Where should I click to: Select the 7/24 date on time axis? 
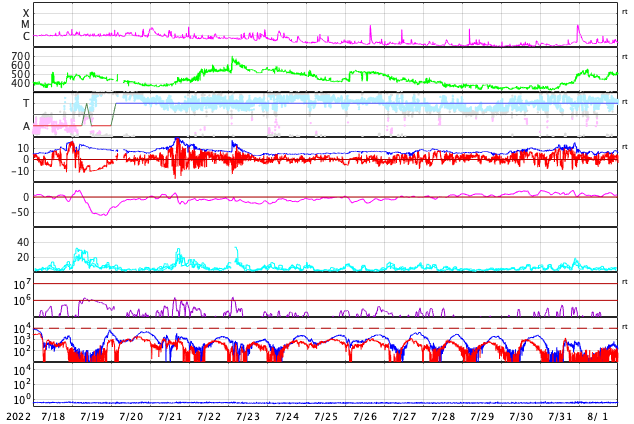tap(287, 416)
